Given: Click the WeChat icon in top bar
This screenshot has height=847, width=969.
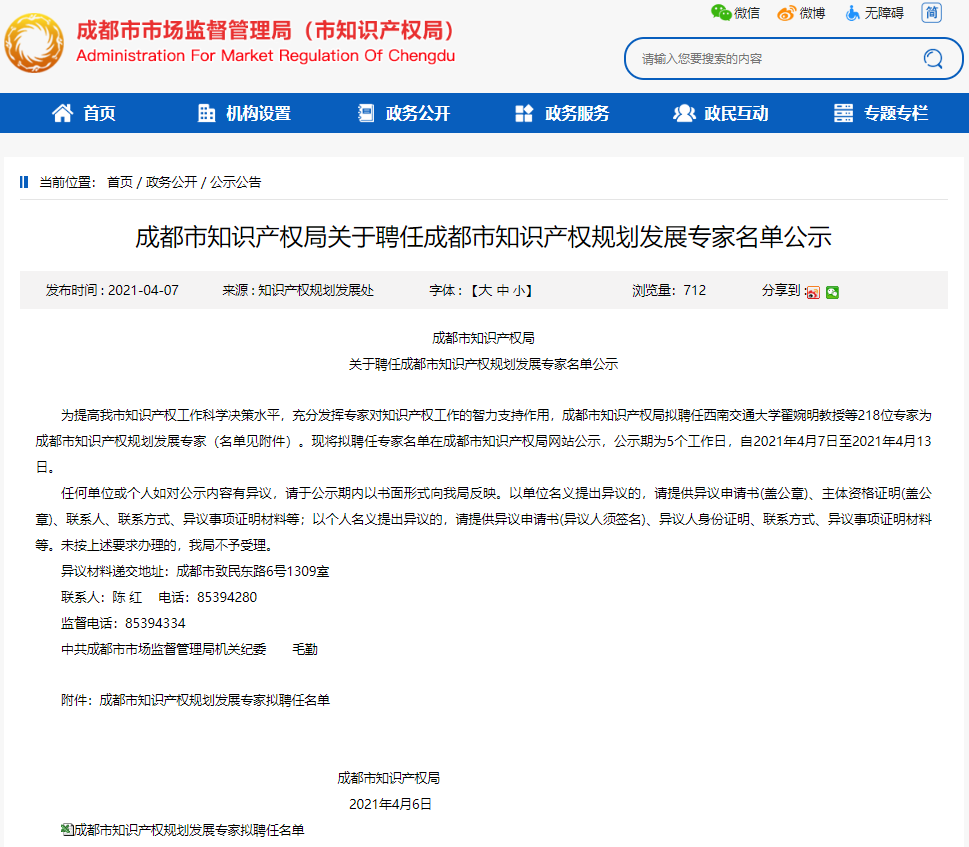Looking at the screenshot, I should (721, 13).
